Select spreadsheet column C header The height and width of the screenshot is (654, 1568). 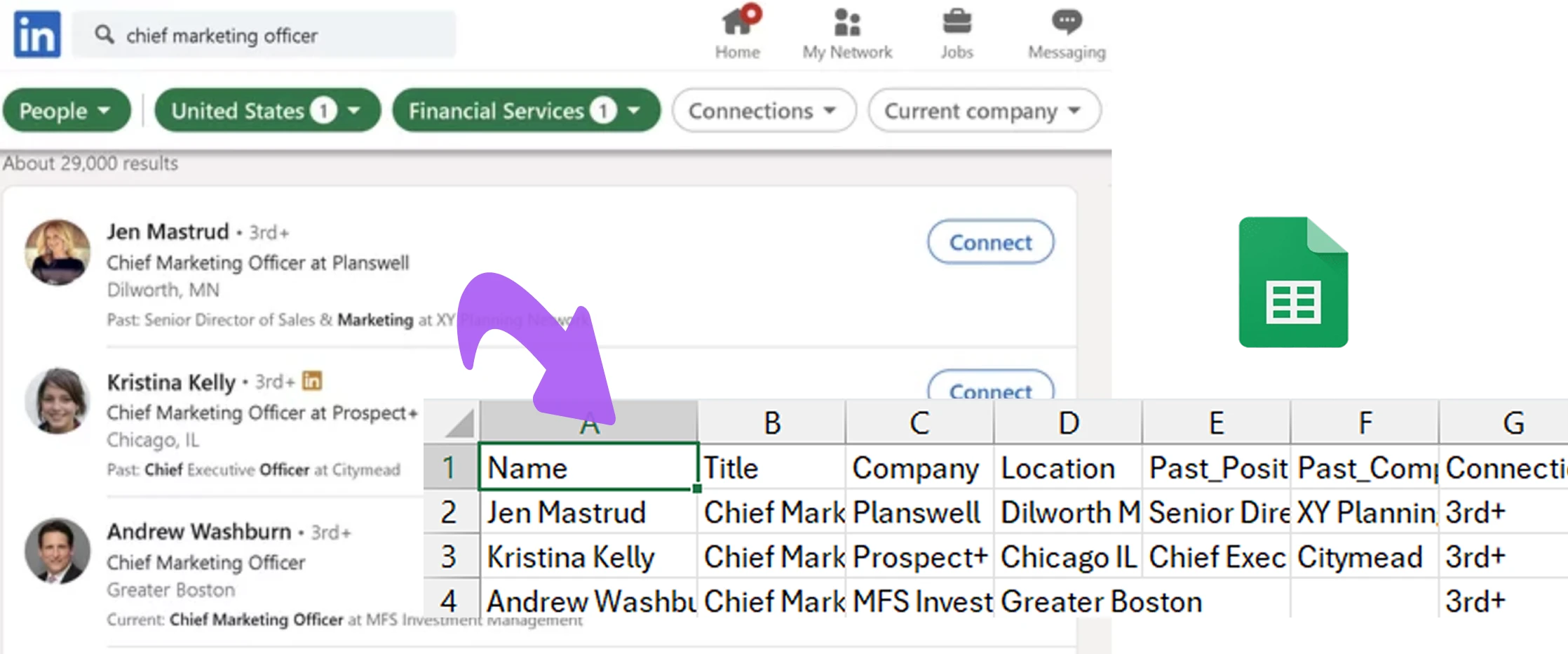pyautogui.click(x=920, y=422)
